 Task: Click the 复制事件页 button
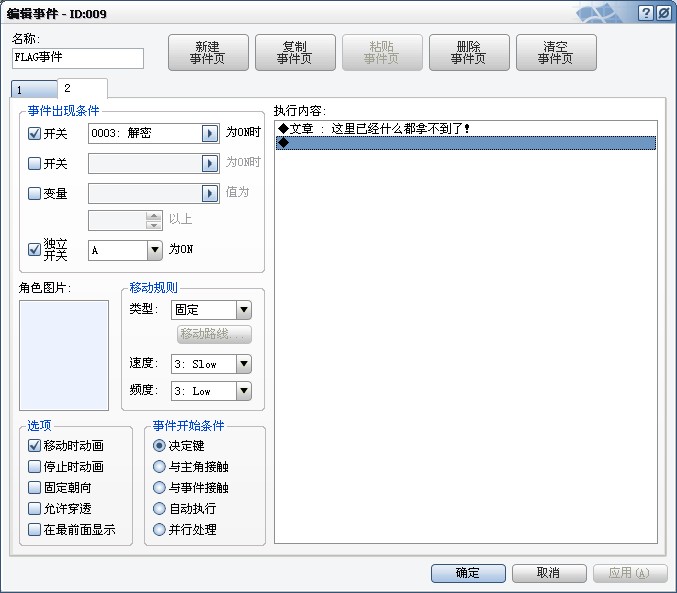[295, 52]
